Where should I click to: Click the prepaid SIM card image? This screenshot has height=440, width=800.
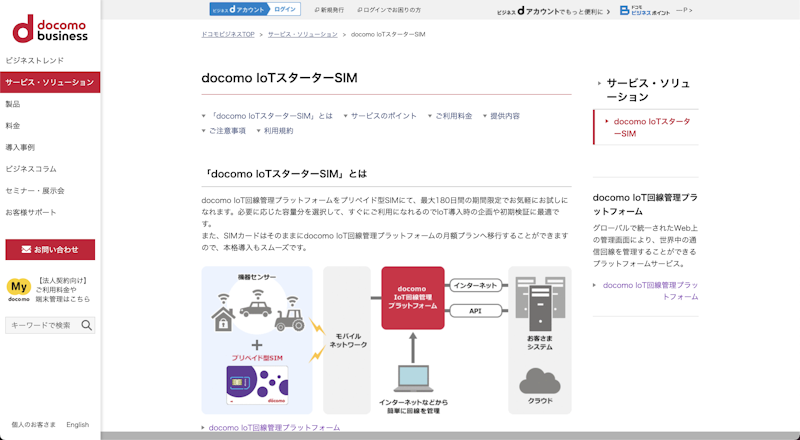coord(257,385)
